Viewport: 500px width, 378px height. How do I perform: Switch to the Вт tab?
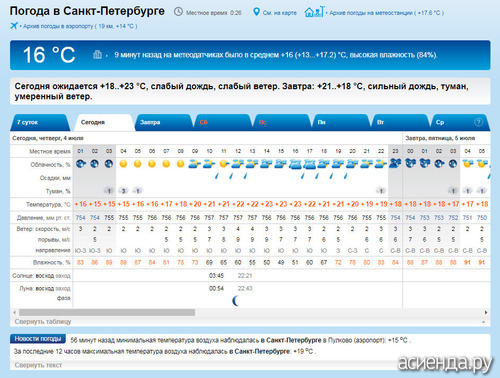point(400,122)
